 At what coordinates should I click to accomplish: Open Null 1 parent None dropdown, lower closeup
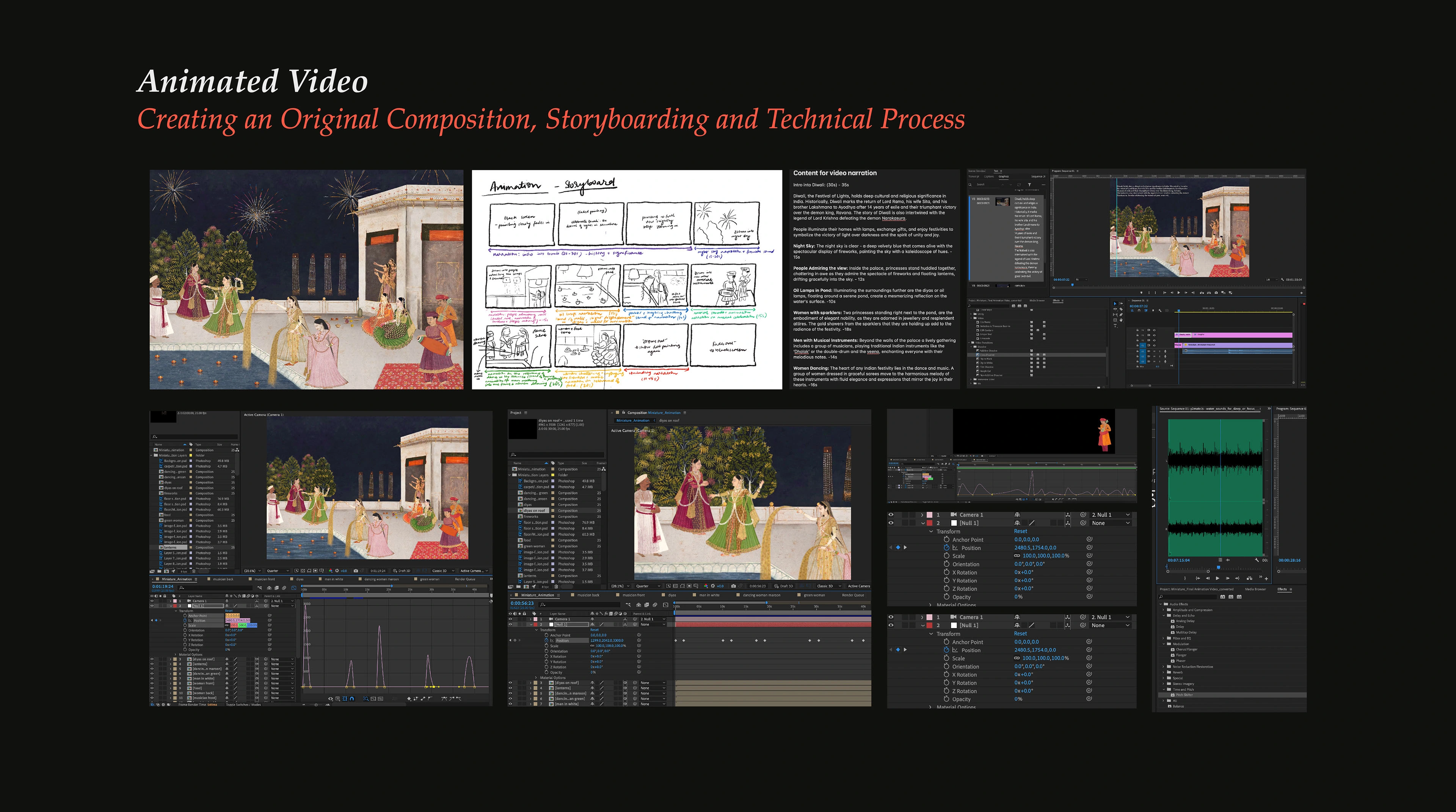tap(1111, 625)
